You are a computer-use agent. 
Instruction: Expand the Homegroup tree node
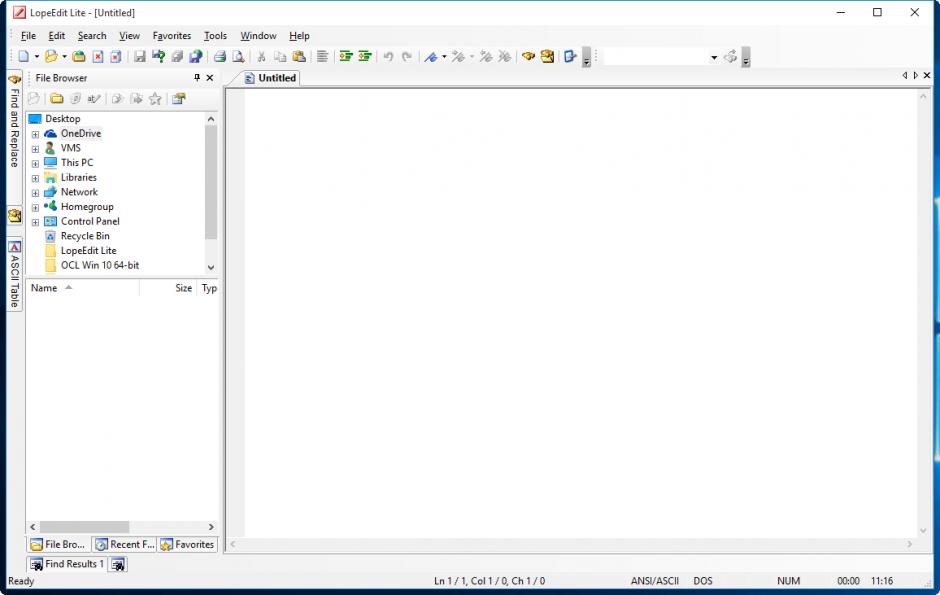click(x=35, y=207)
